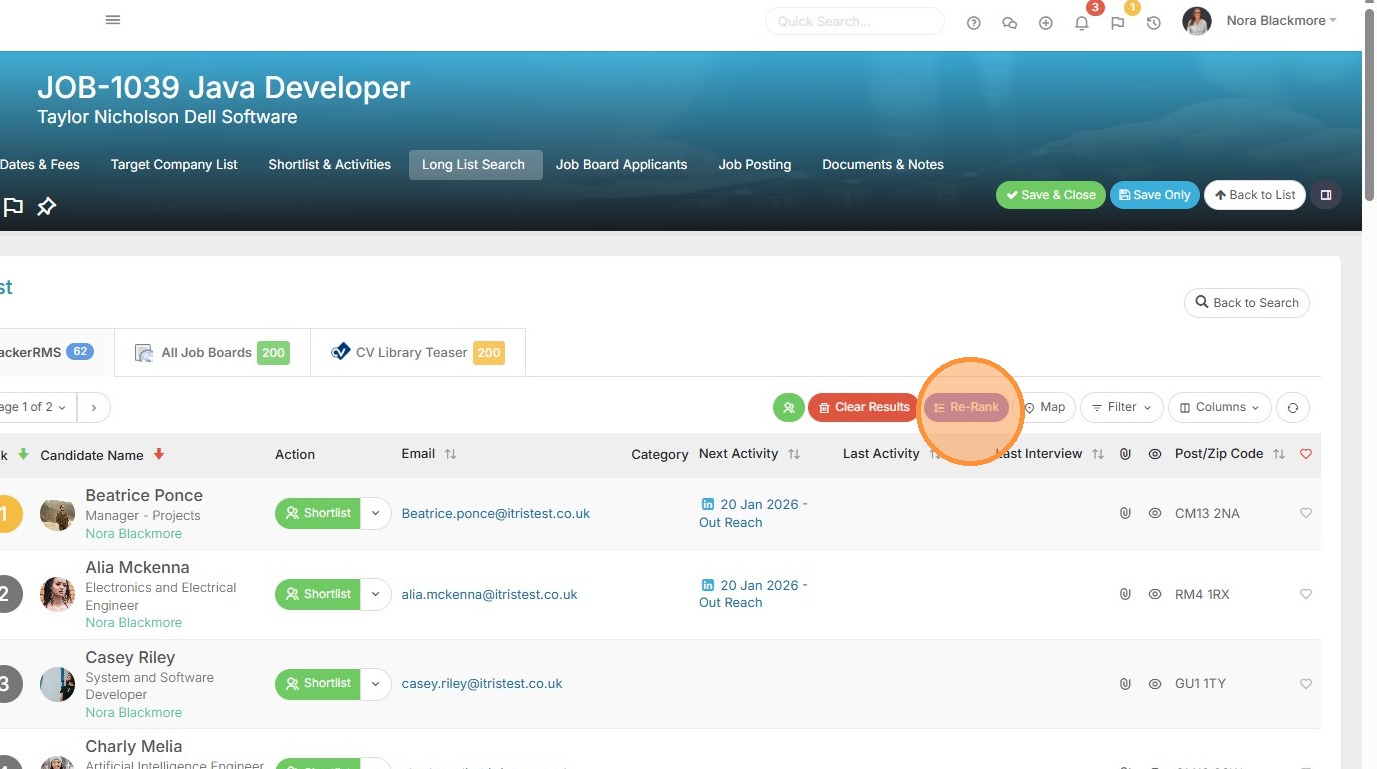Focus the Quick Search field
The image size is (1377, 769).
click(855, 21)
